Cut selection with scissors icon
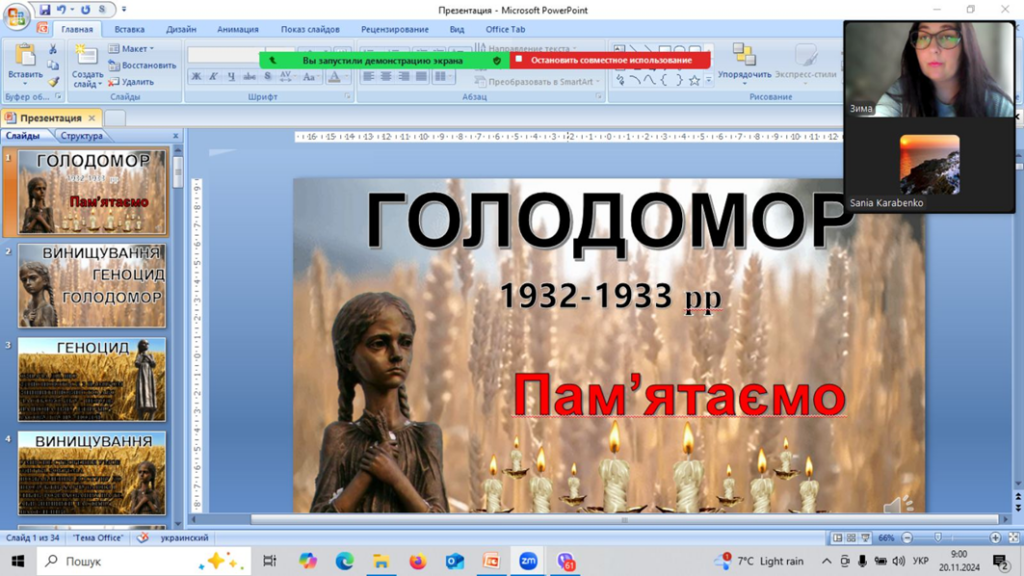1024x576 pixels. pos(53,49)
